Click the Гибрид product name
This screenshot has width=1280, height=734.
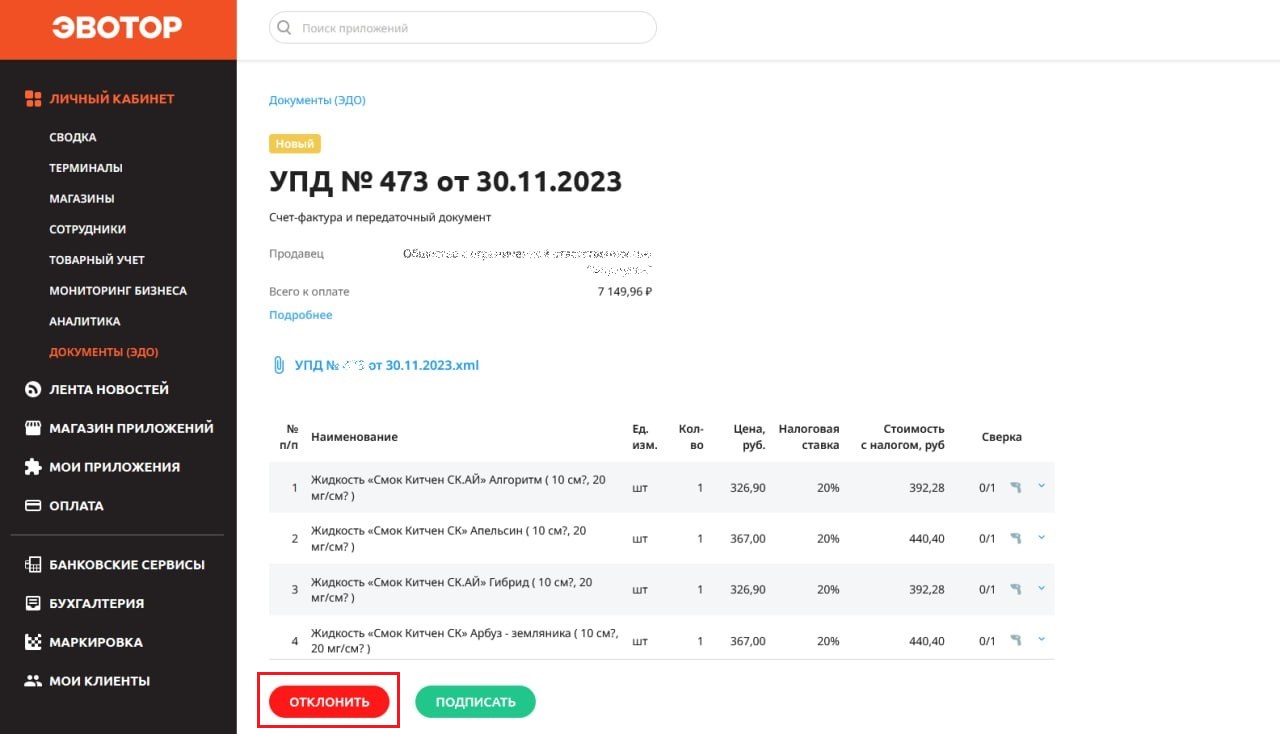(x=451, y=589)
